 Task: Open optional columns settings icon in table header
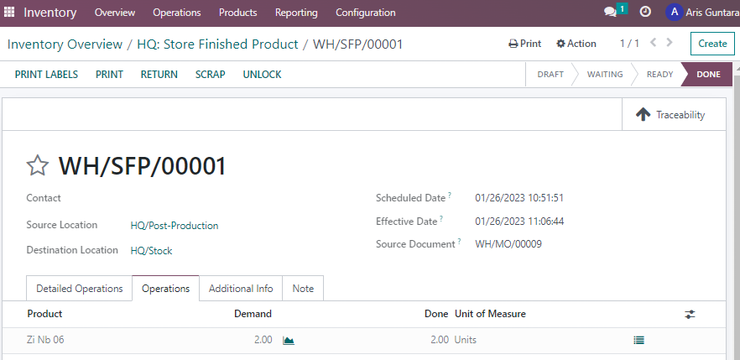point(690,314)
